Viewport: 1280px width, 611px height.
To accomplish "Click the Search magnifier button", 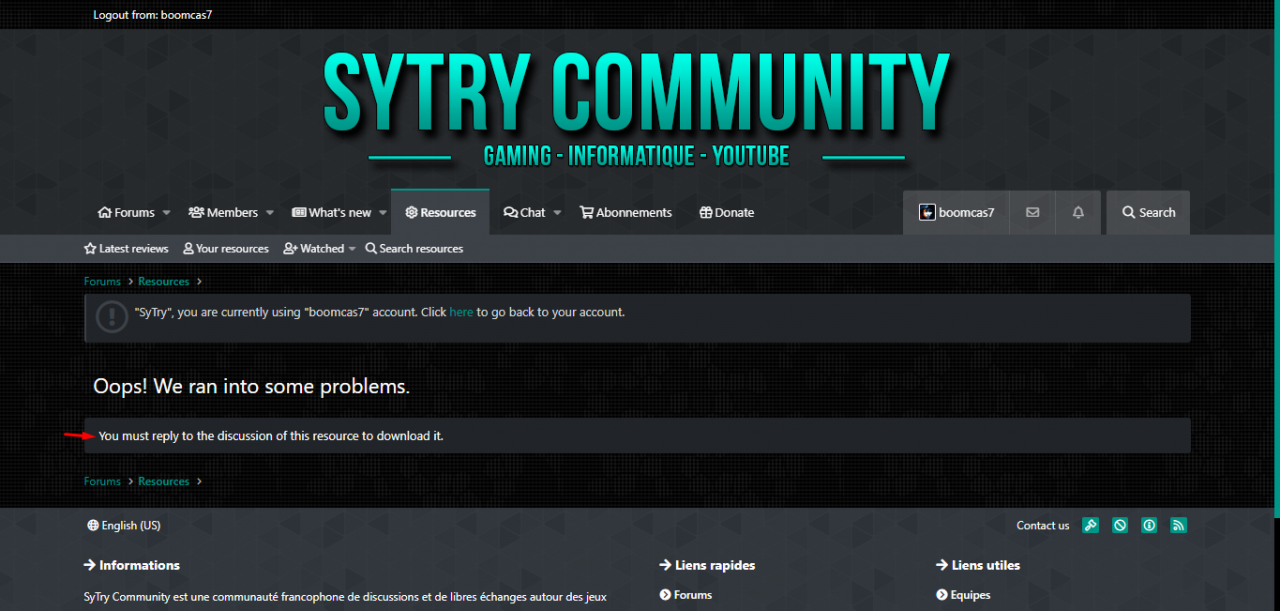I will point(1148,213).
